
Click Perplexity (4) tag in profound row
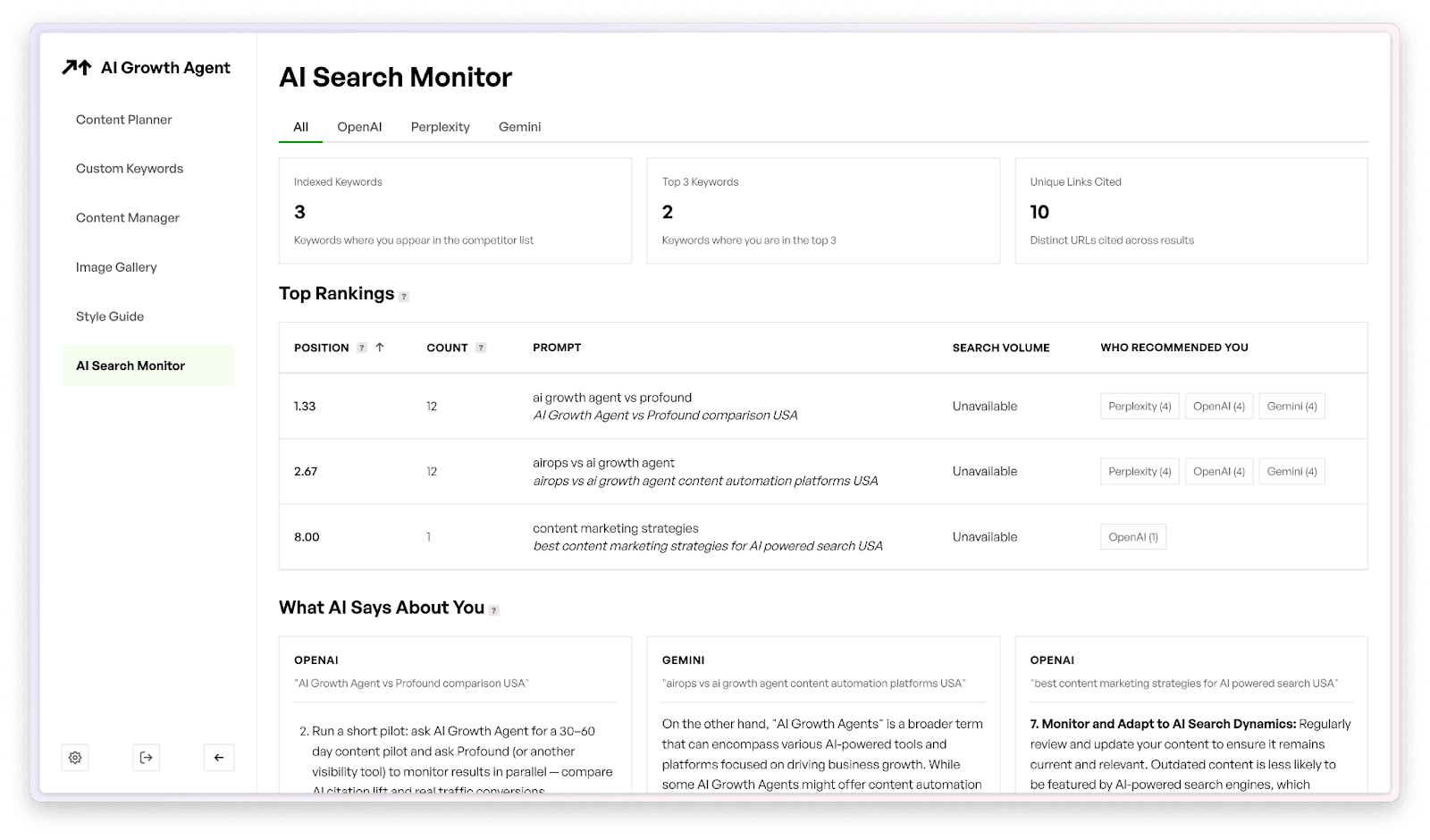pyautogui.click(x=1140, y=407)
